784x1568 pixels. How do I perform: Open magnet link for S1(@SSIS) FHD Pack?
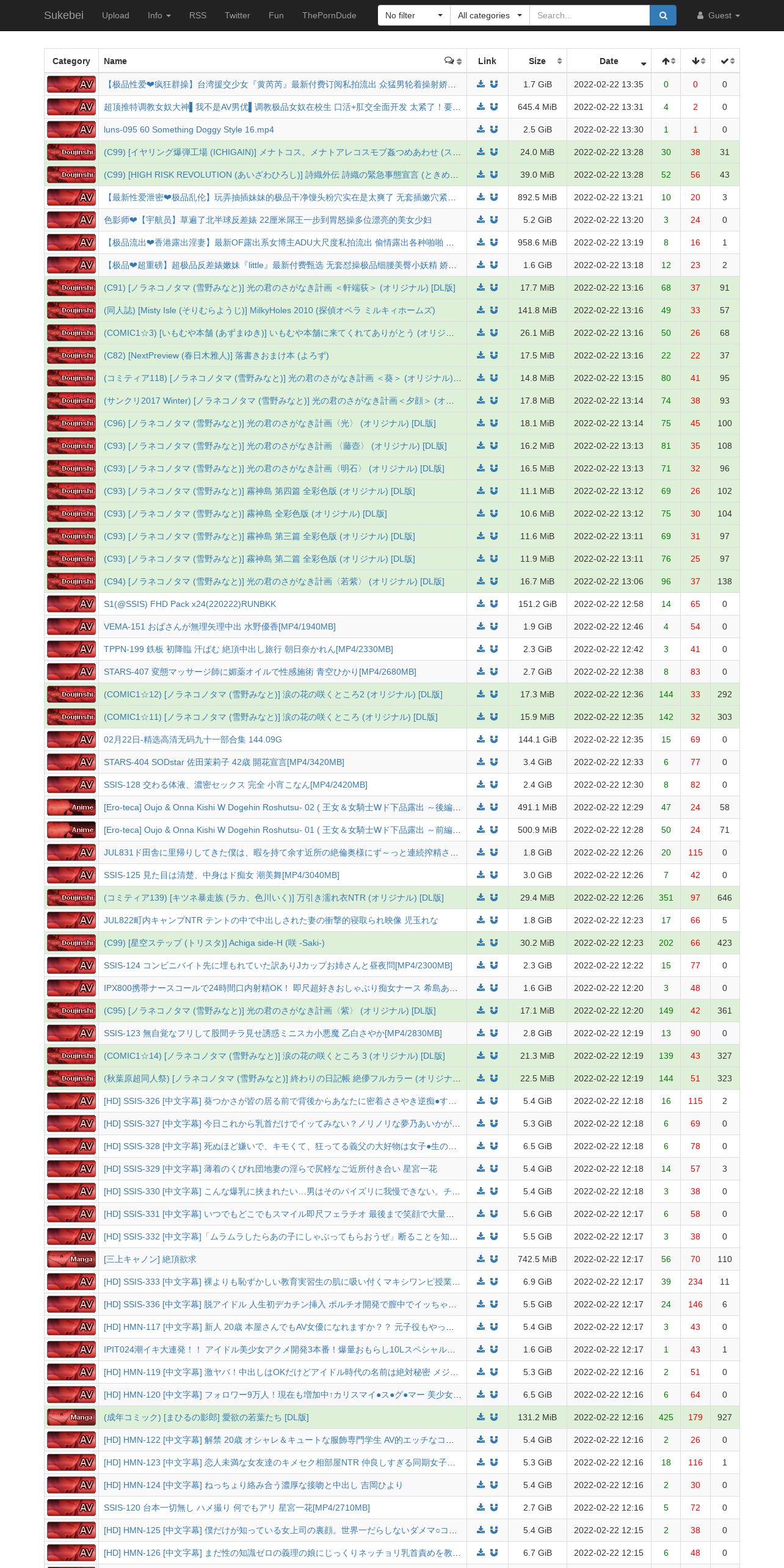(494, 604)
